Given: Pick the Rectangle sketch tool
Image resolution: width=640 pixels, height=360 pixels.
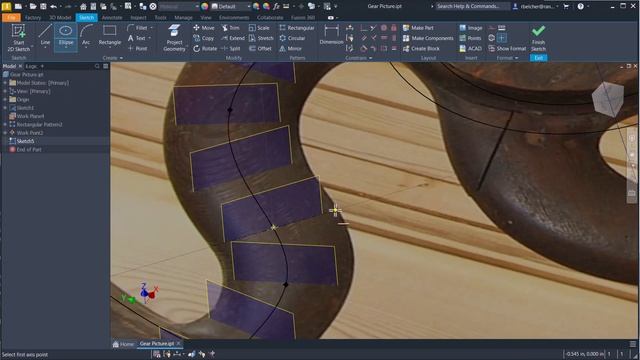Looking at the screenshot, I should [109, 35].
